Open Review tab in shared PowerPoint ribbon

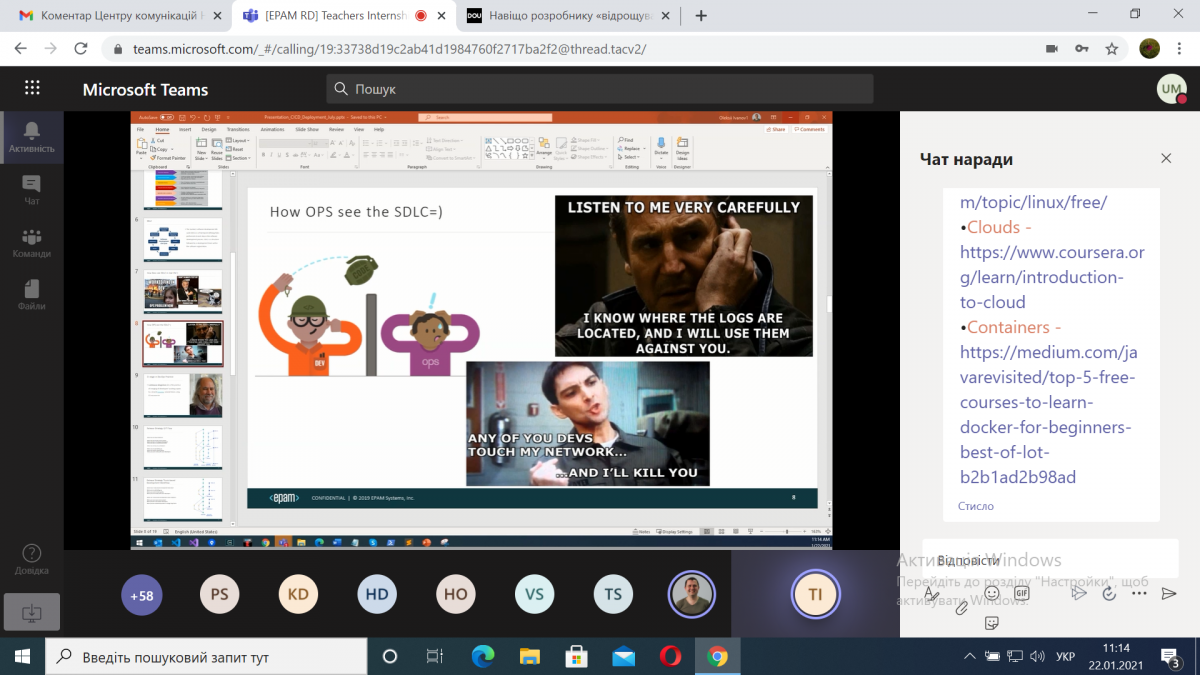(x=336, y=129)
